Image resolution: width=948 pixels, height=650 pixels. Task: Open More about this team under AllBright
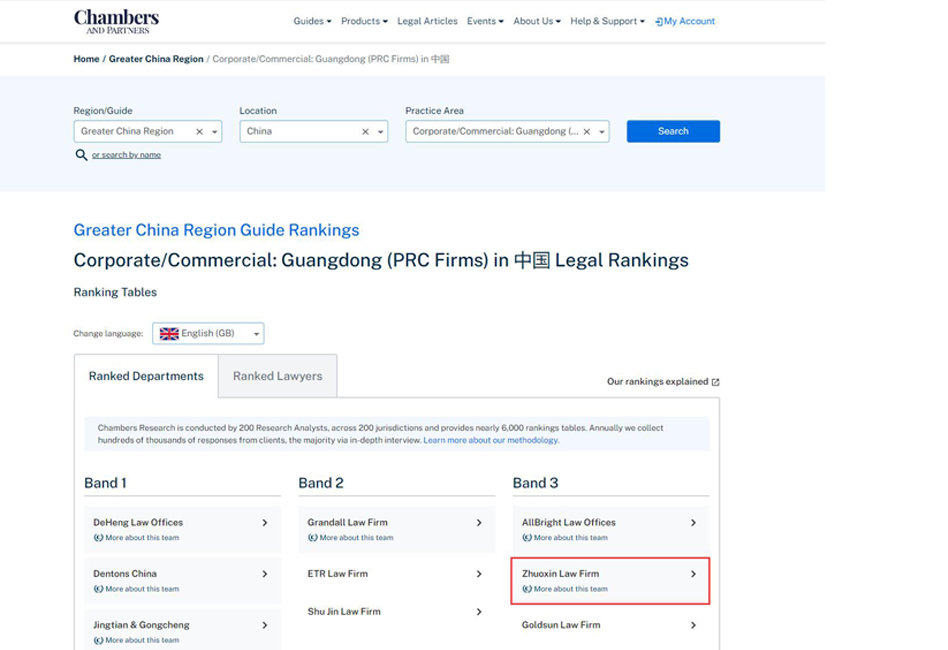point(565,538)
